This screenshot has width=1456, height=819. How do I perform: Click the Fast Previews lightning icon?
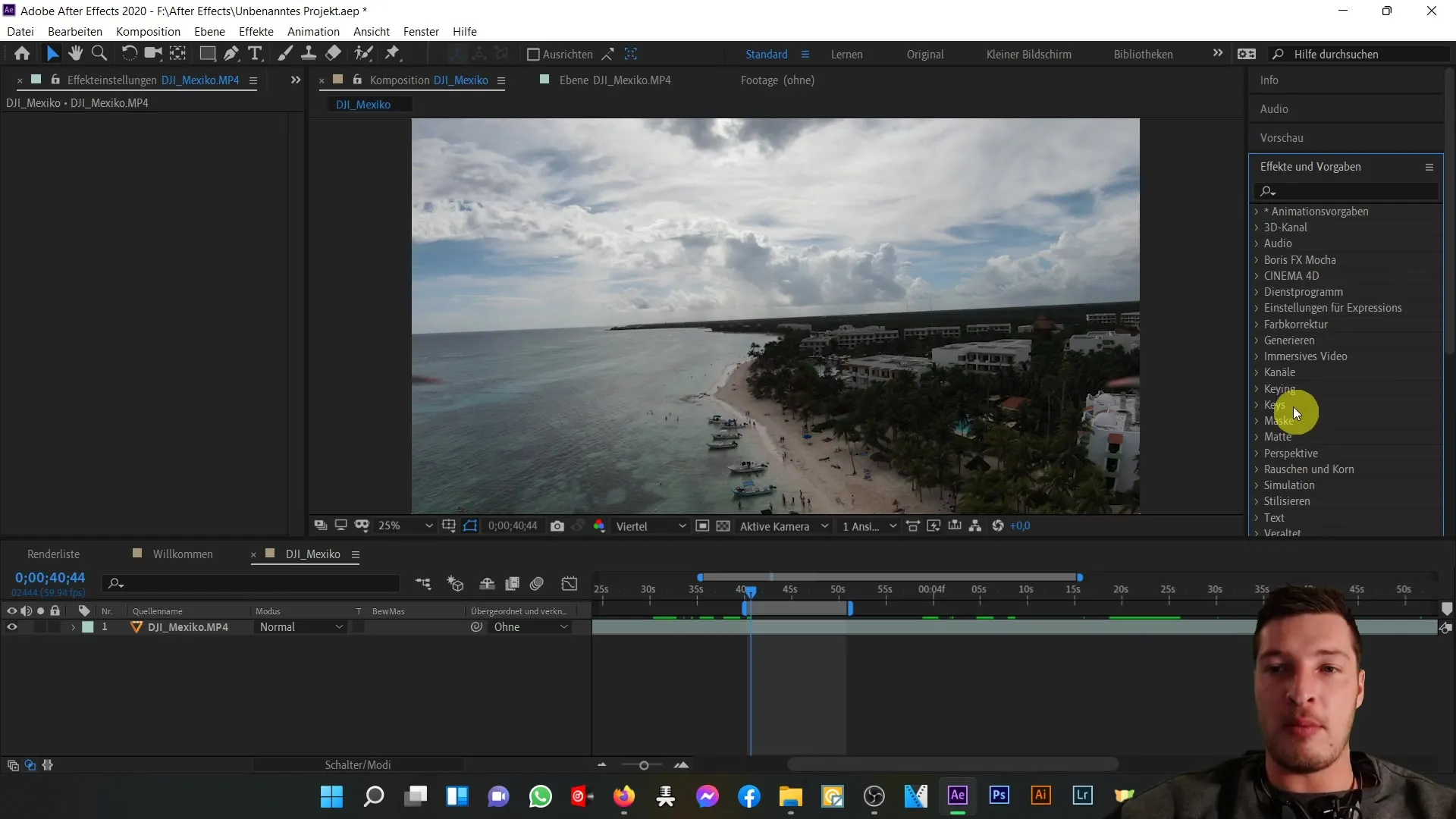[934, 526]
